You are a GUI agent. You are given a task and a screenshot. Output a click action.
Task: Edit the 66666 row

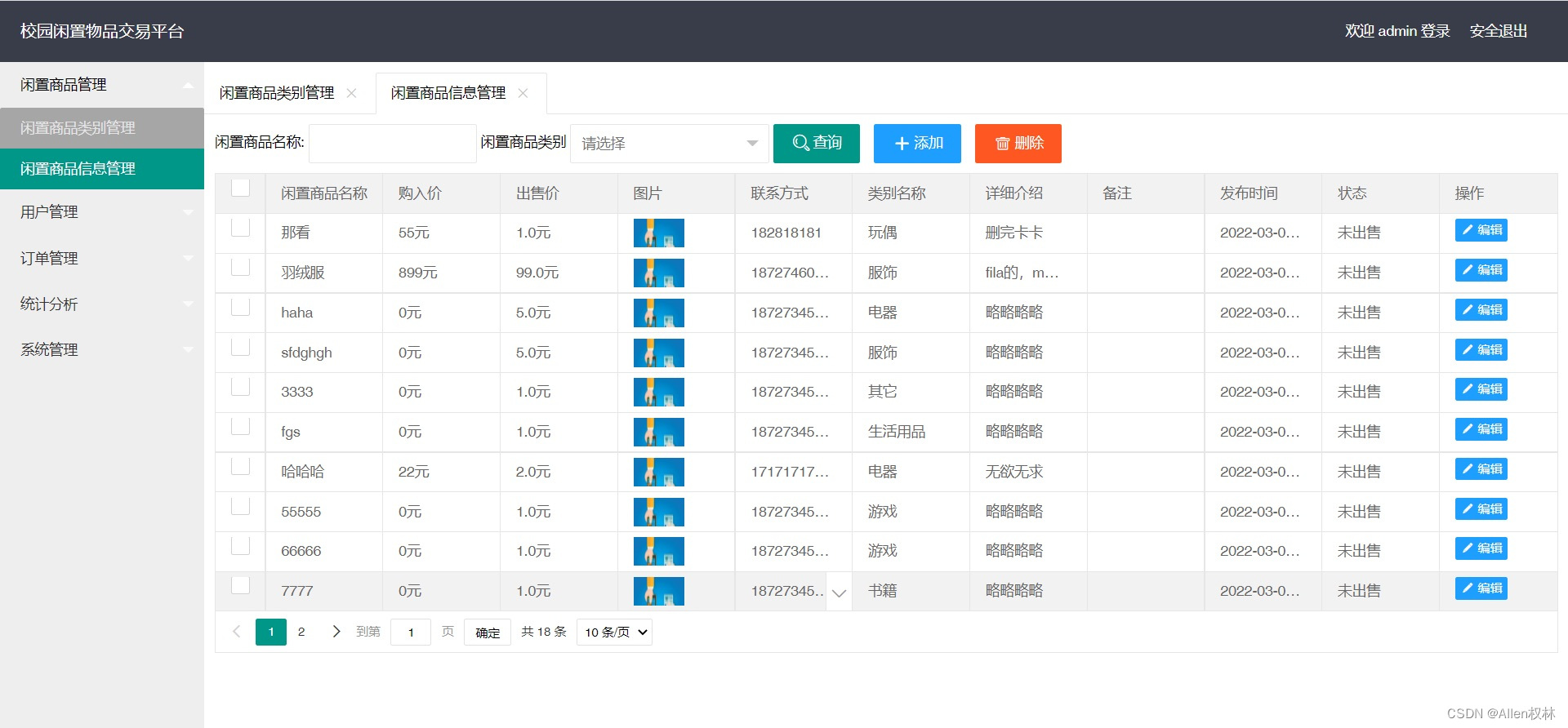click(x=1481, y=548)
